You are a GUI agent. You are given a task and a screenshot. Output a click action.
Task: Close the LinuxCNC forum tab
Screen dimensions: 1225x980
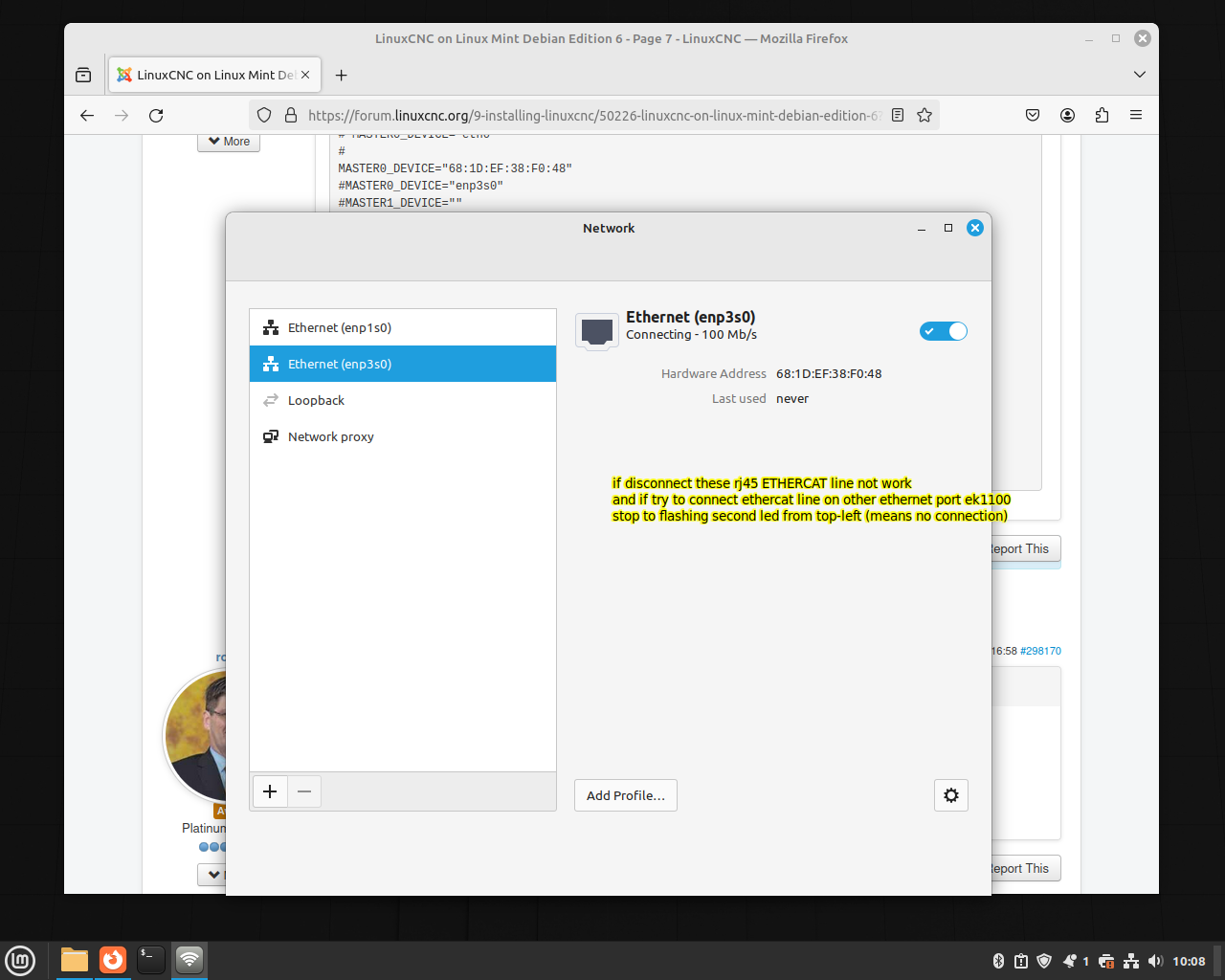click(x=305, y=75)
